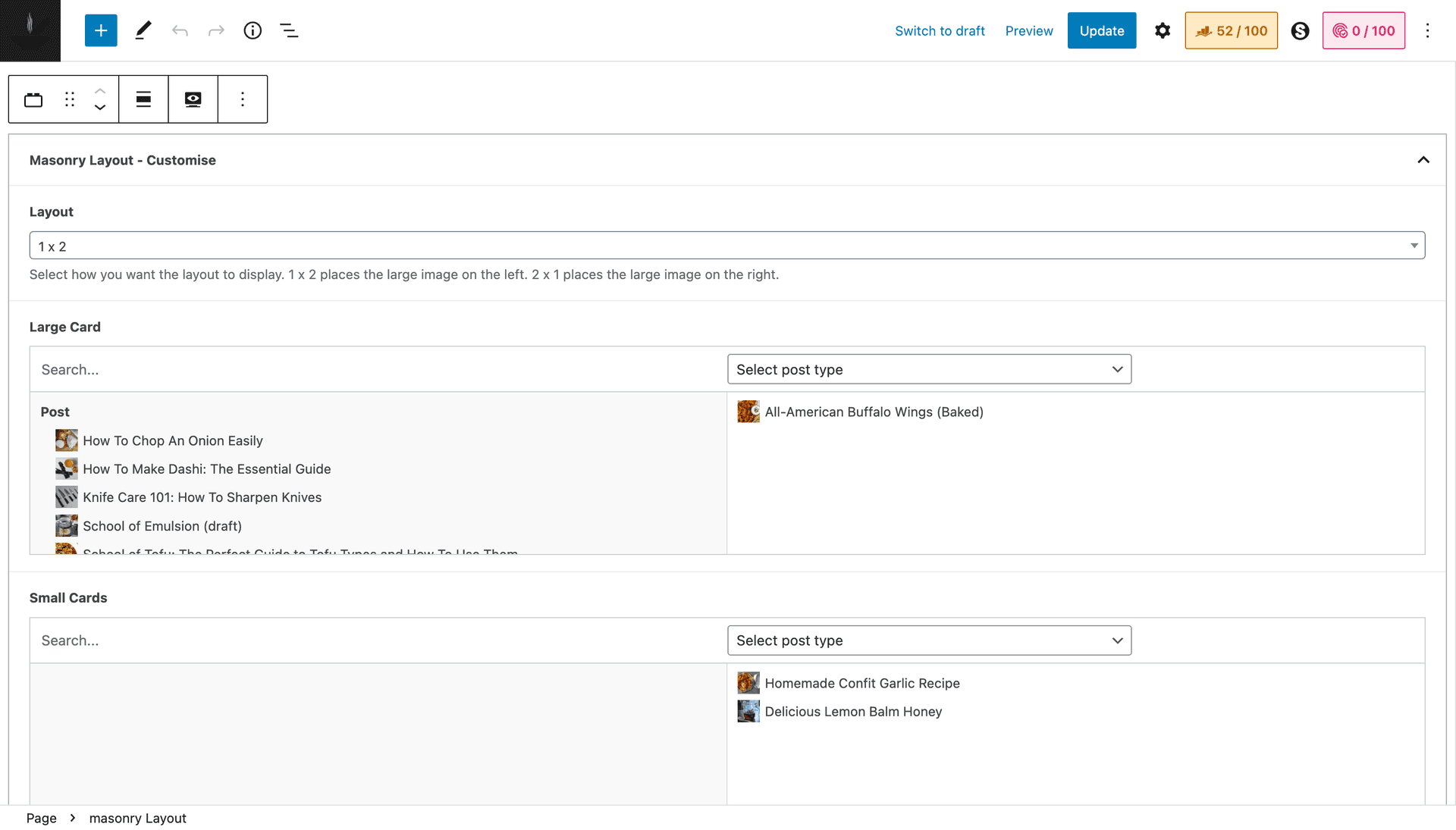The image size is (1456, 830).
Task: Redo the last undone change
Action: pos(216,30)
